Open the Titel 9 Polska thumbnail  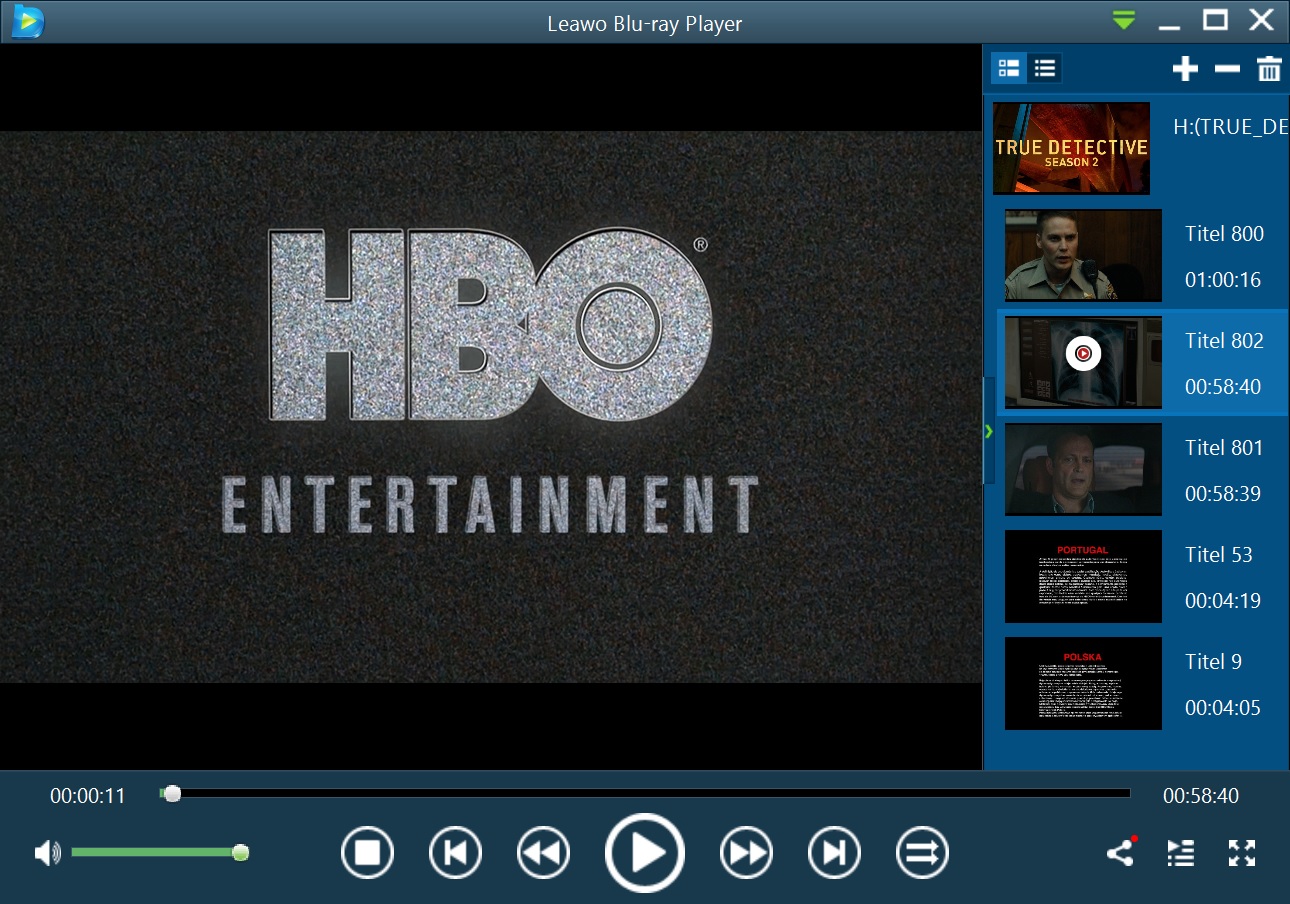click(1083, 683)
